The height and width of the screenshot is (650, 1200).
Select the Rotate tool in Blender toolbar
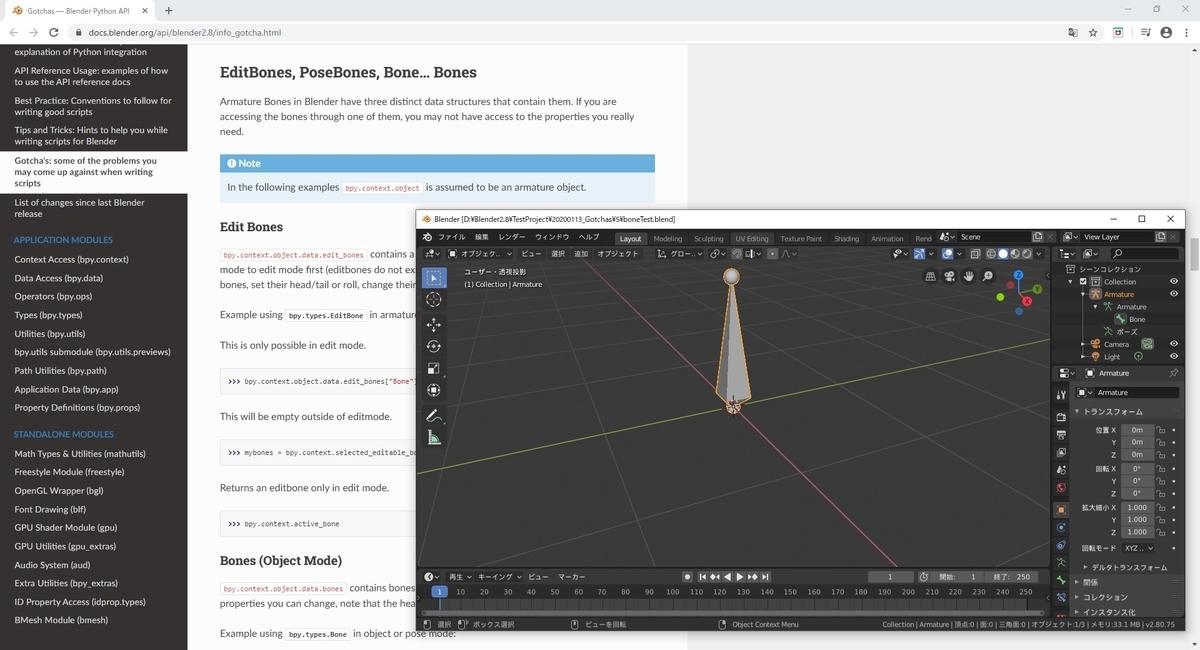[x=433, y=346]
